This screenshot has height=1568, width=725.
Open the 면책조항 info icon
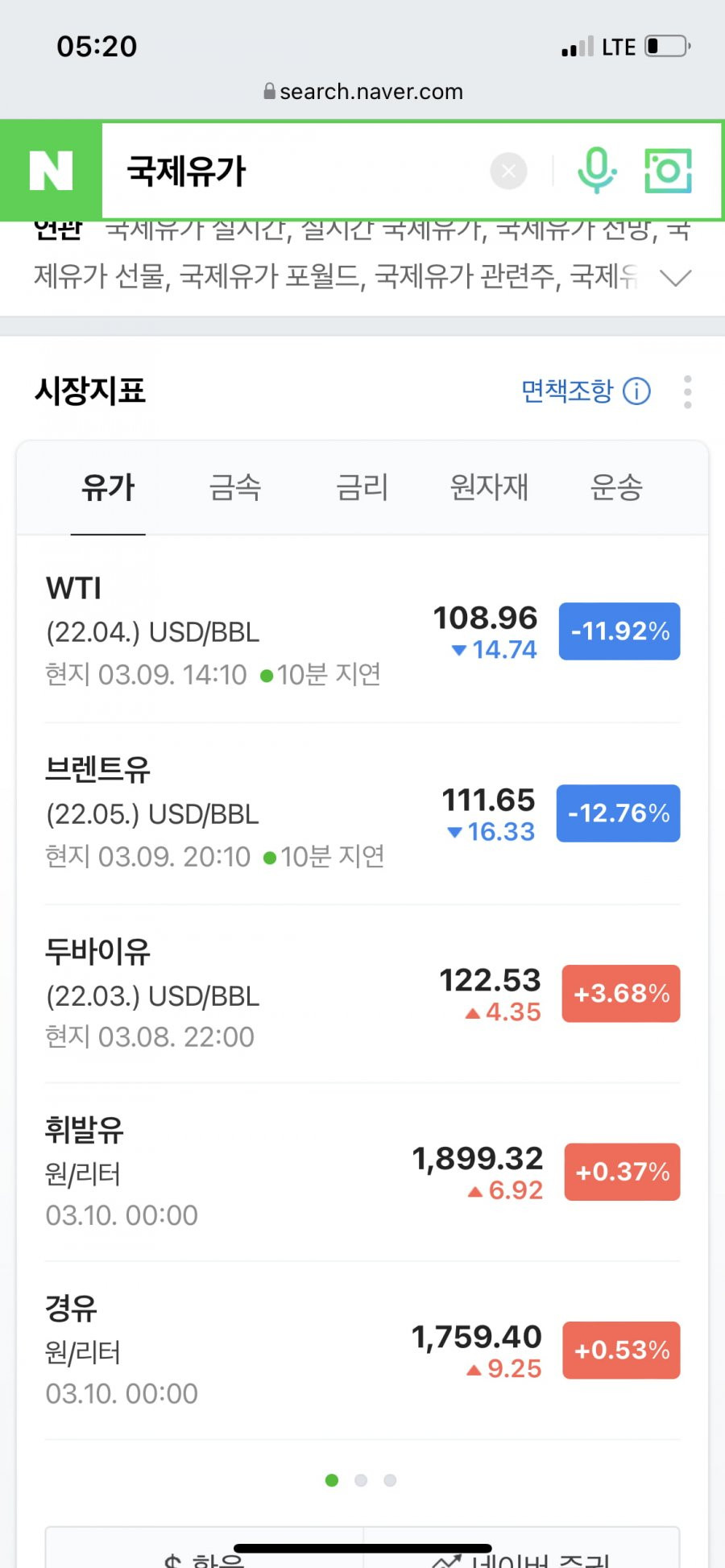(637, 391)
